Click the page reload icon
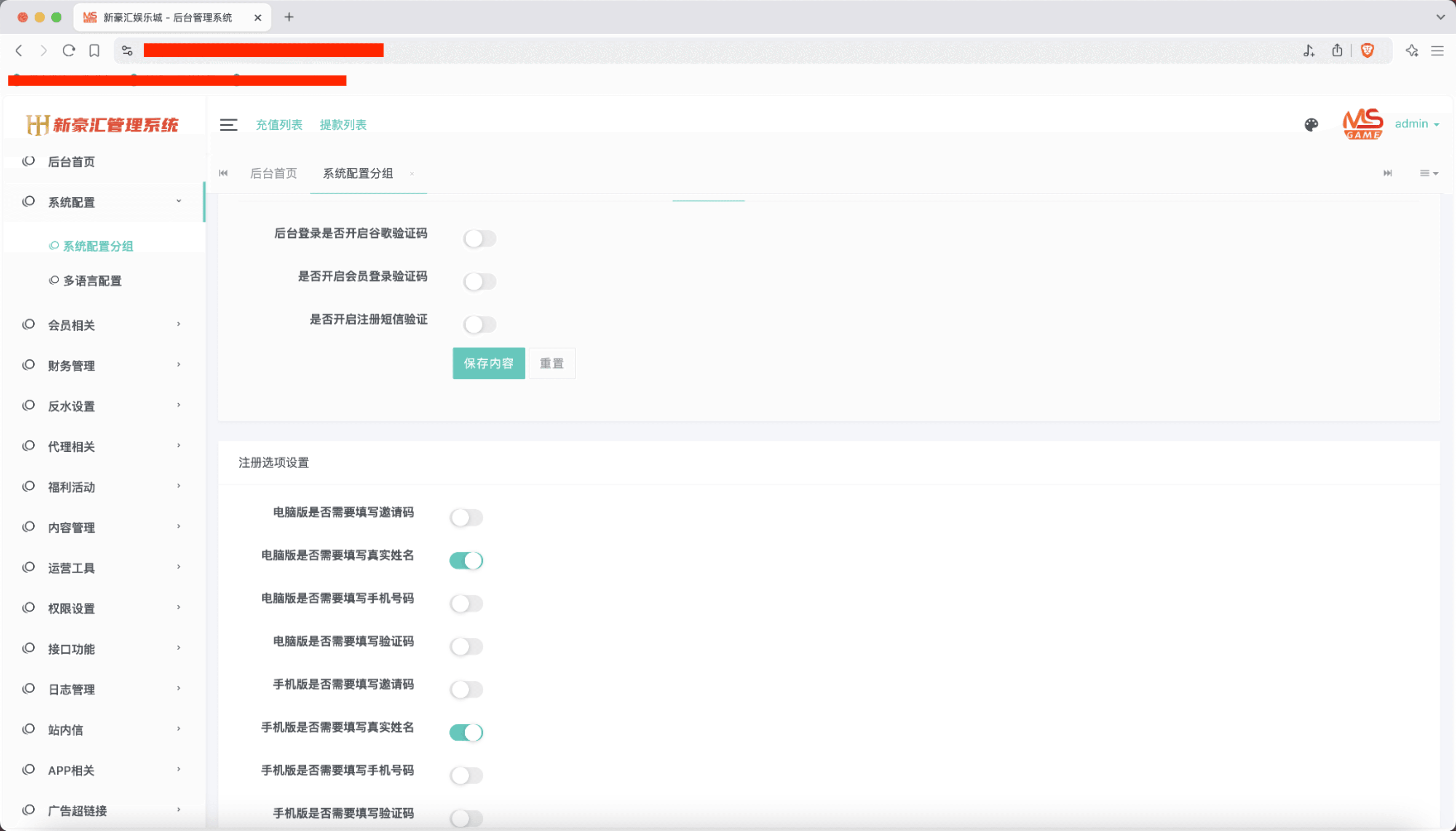 [69, 51]
